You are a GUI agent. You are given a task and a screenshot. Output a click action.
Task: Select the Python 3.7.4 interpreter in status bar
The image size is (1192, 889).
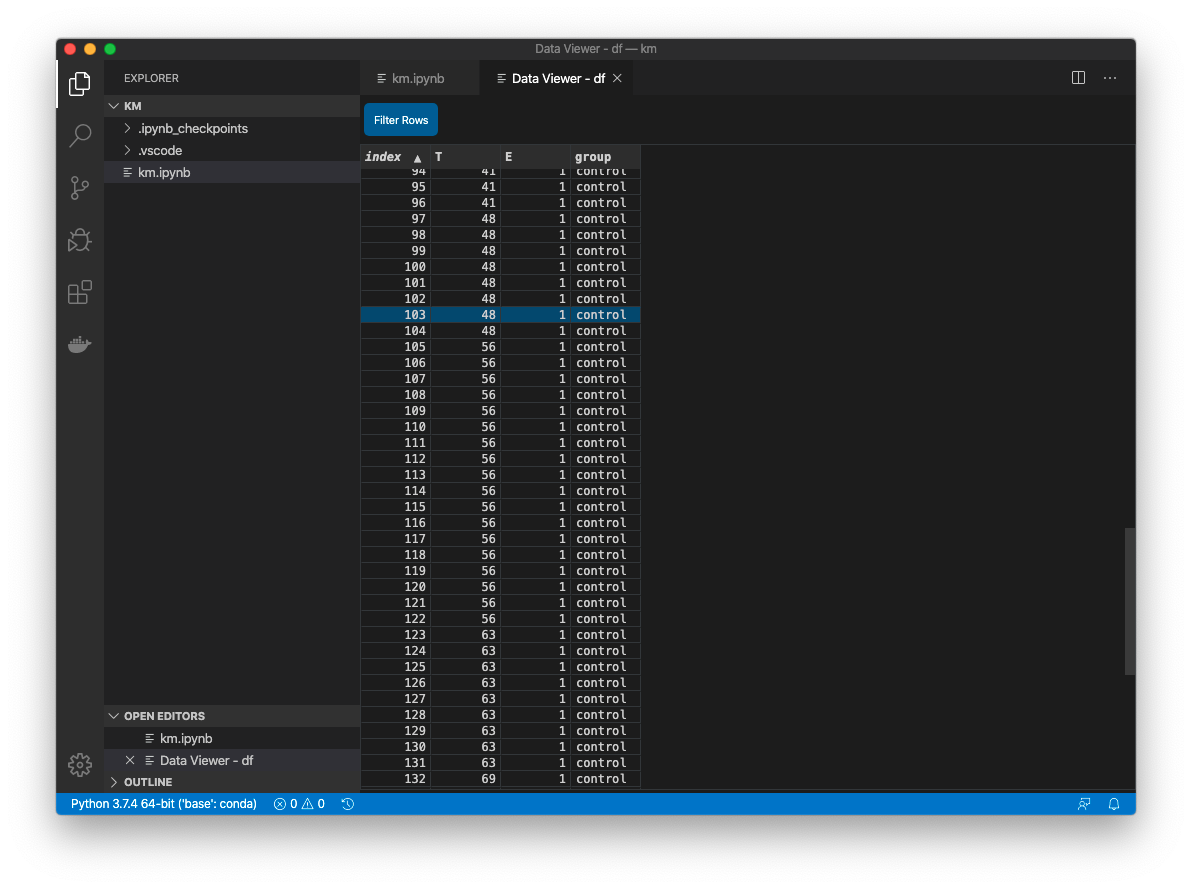(x=163, y=804)
